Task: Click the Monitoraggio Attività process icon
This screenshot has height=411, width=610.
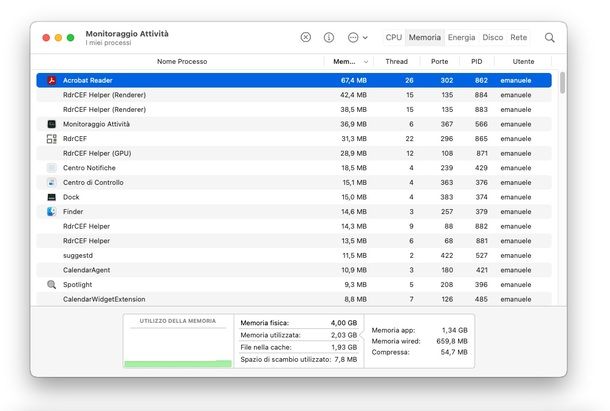Action: click(x=51, y=124)
